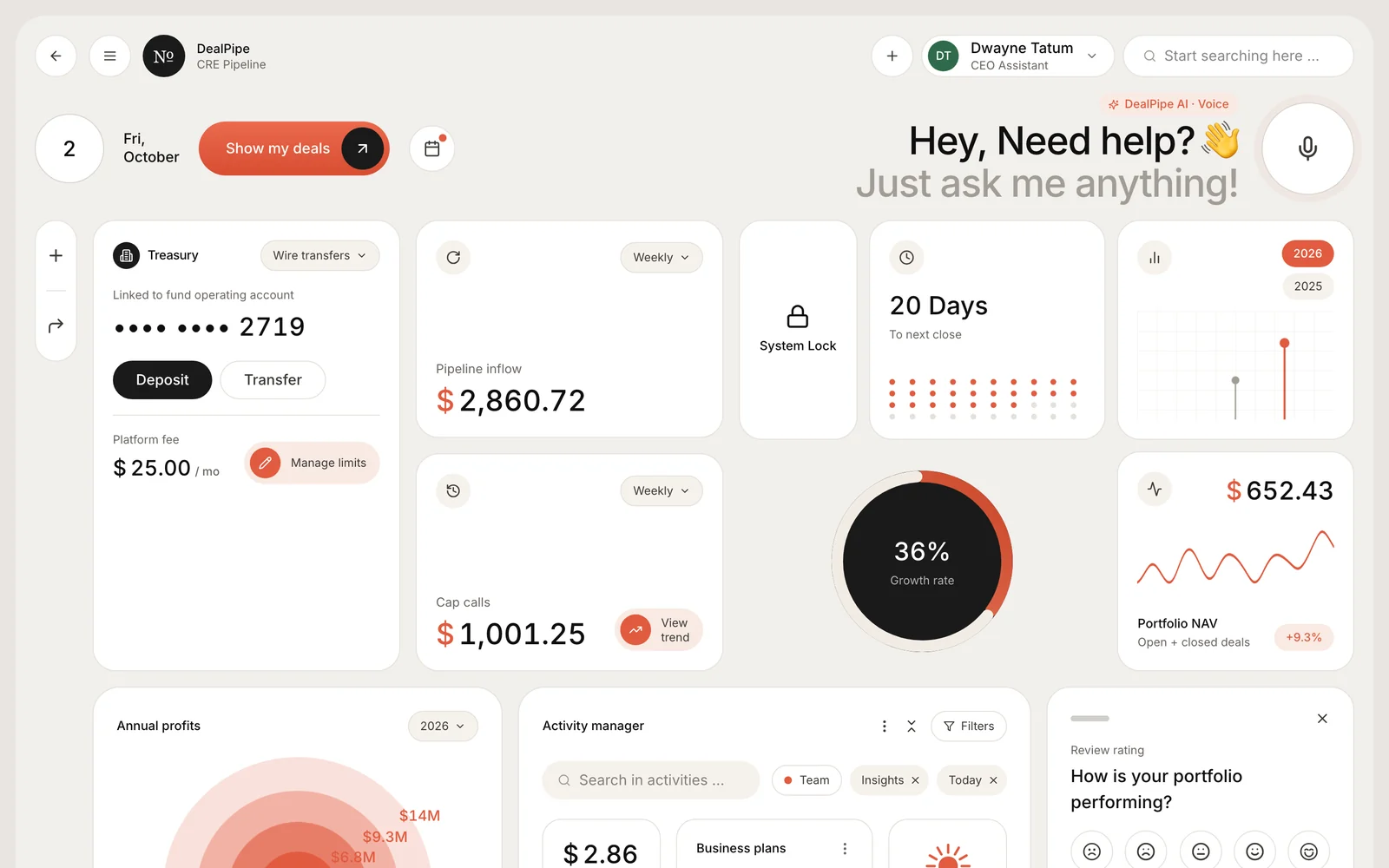Screen dimensions: 1389x868
Task: Click the Show my deals button
Action: (x=293, y=148)
